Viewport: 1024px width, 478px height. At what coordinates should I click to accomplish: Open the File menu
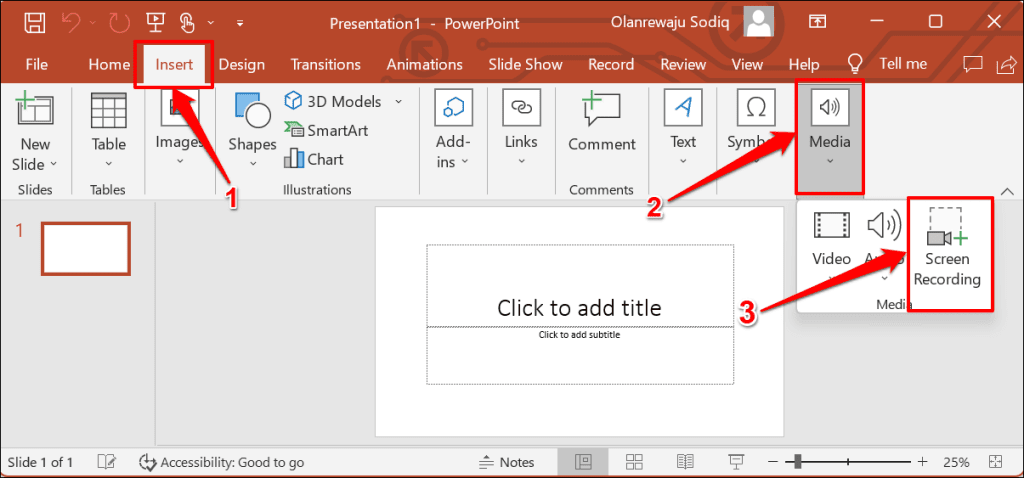tap(36, 65)
